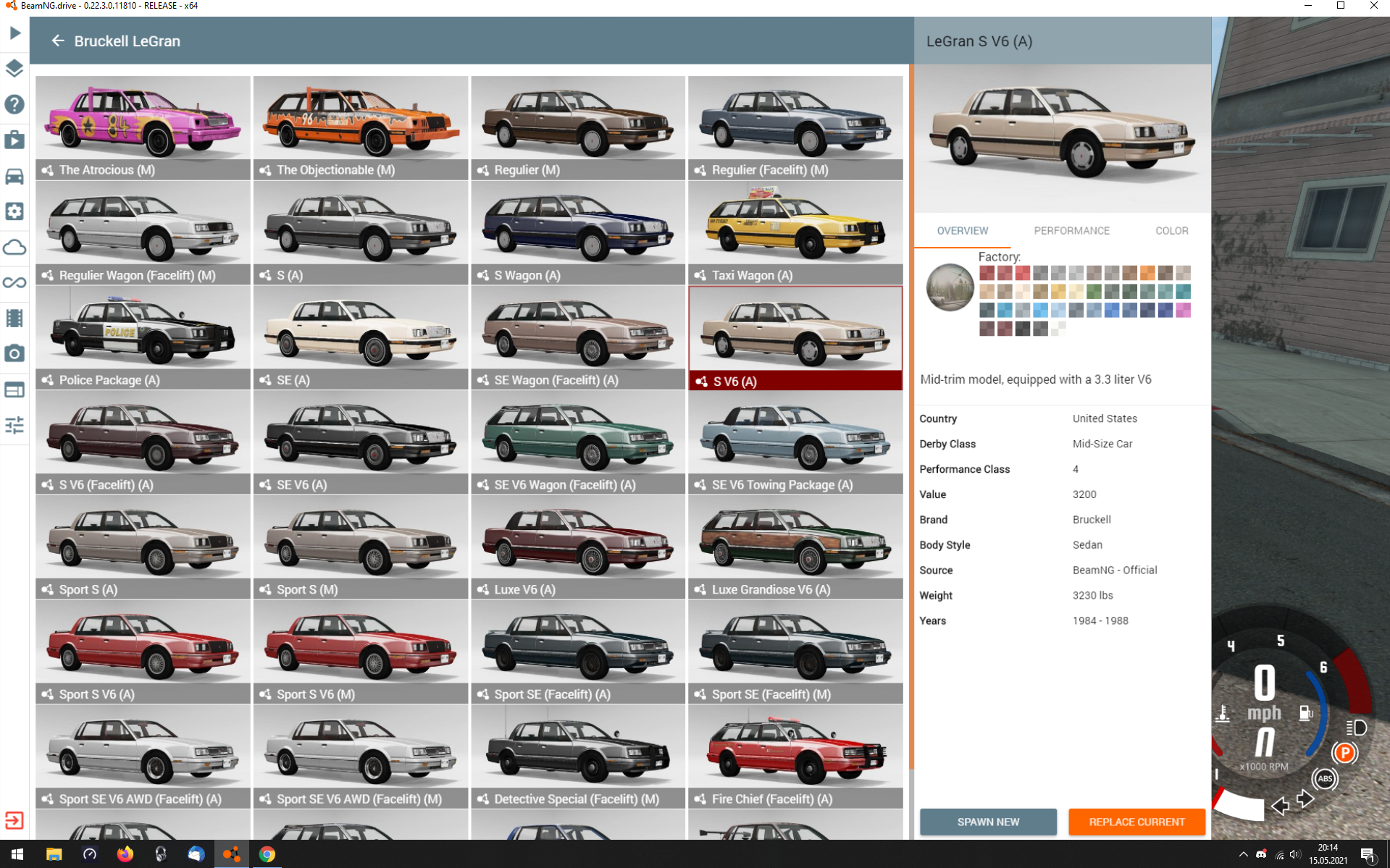Choose the Fire Chief (Facelift) (A) car
This screenshot has width=1390, height=868.
795,757
